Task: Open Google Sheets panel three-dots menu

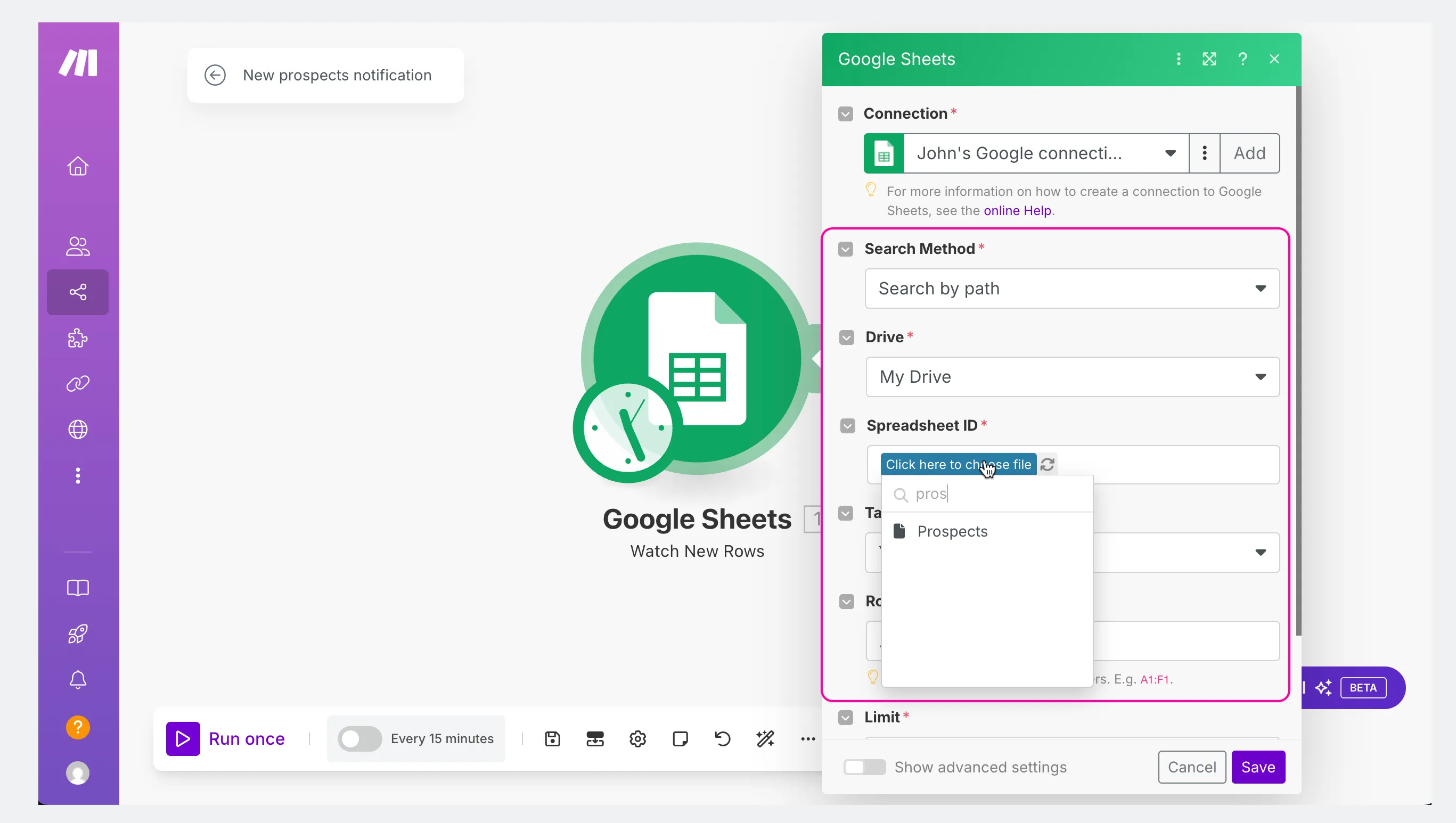Action: pyautogui.click(x=1179, y=59)
